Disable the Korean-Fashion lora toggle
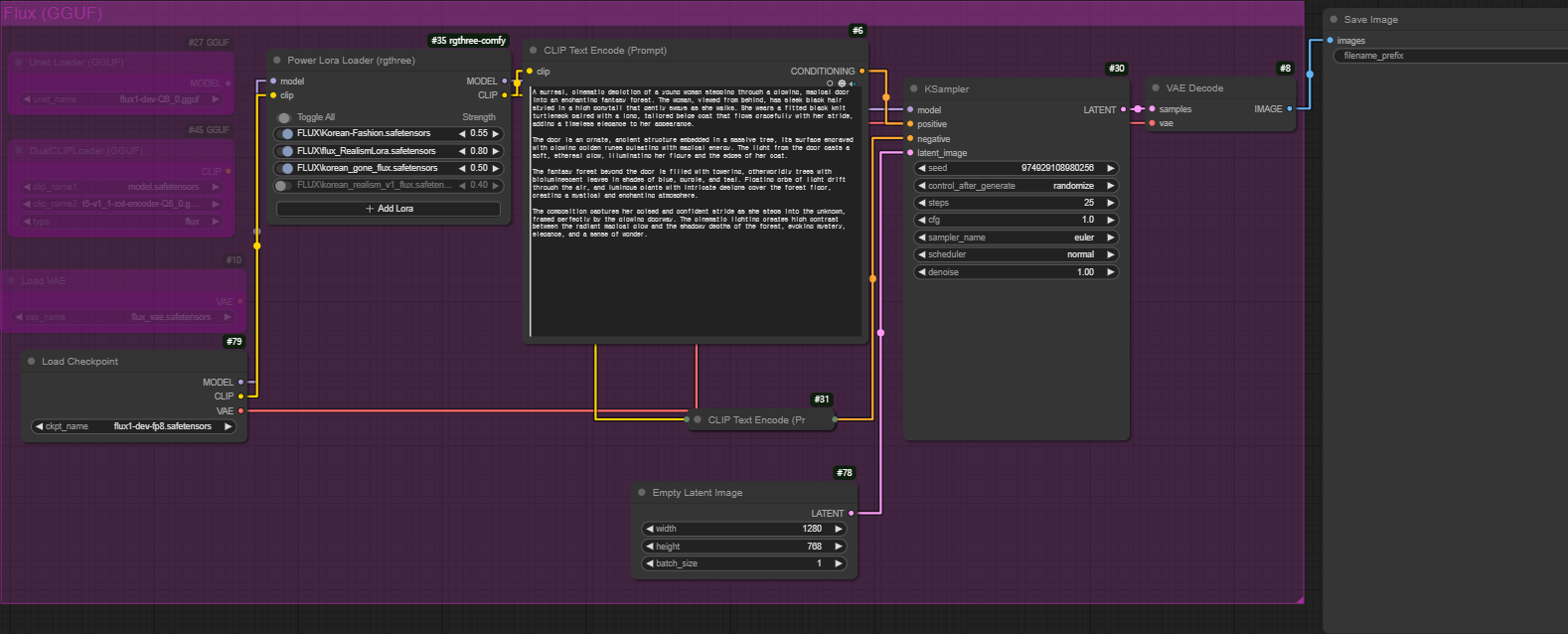Viewport: 1568px width, 634px height. (285, 133)
